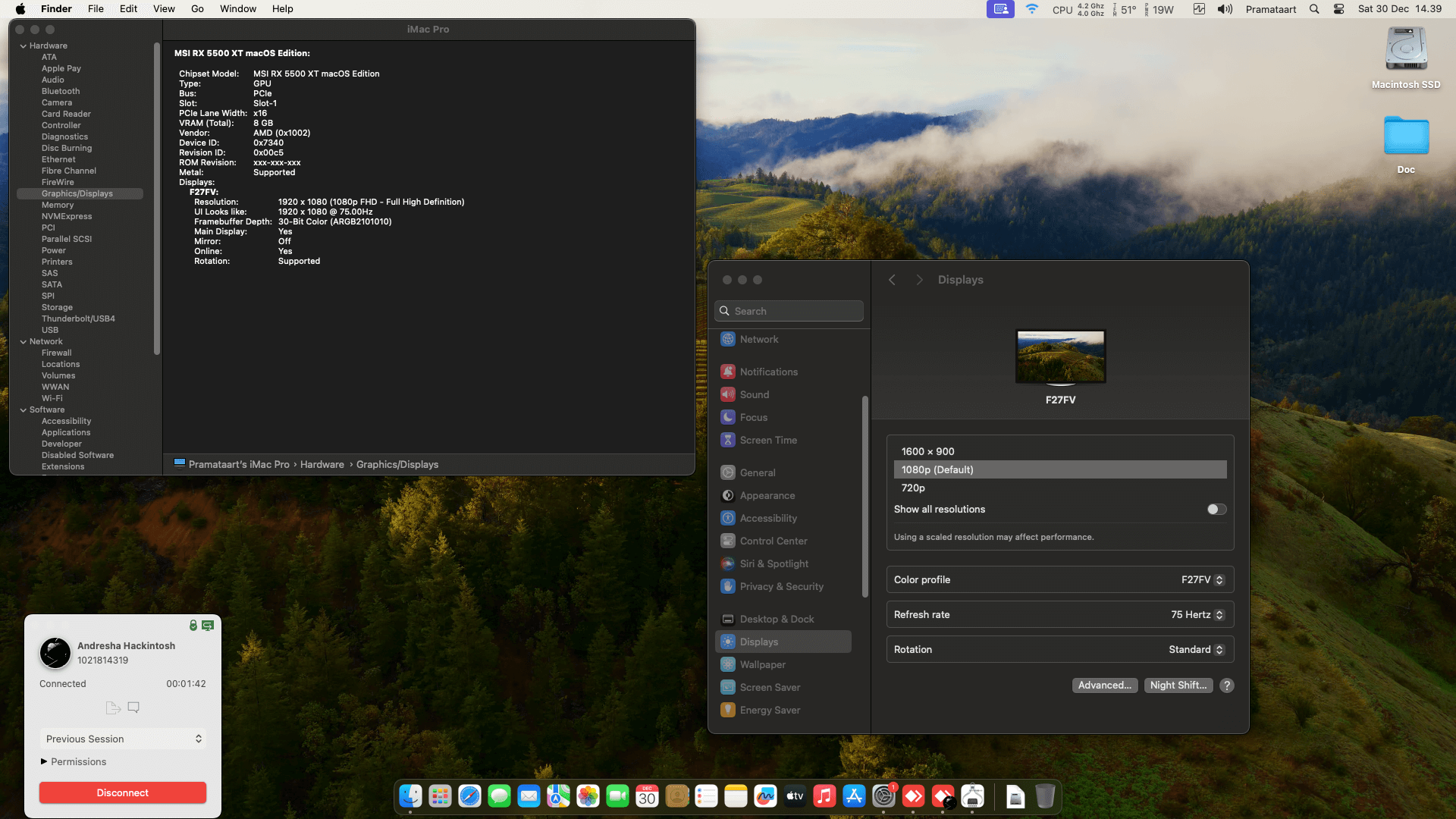Click the AnyDesk chat icon
The image size is (1456, 819).
[x=133, y=708]
